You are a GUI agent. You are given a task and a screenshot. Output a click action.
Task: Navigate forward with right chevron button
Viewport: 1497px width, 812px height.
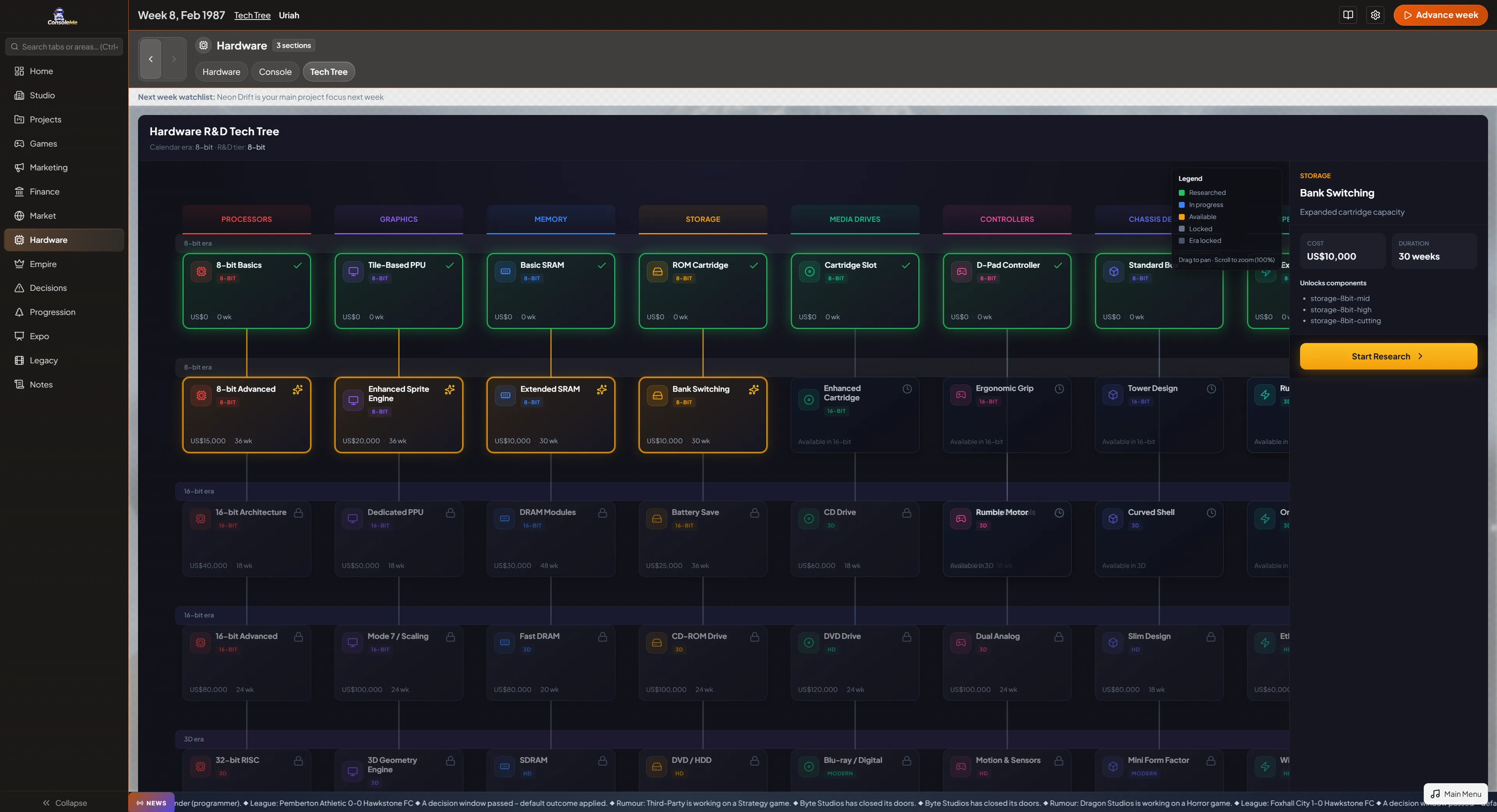click(x=174, y=58)
